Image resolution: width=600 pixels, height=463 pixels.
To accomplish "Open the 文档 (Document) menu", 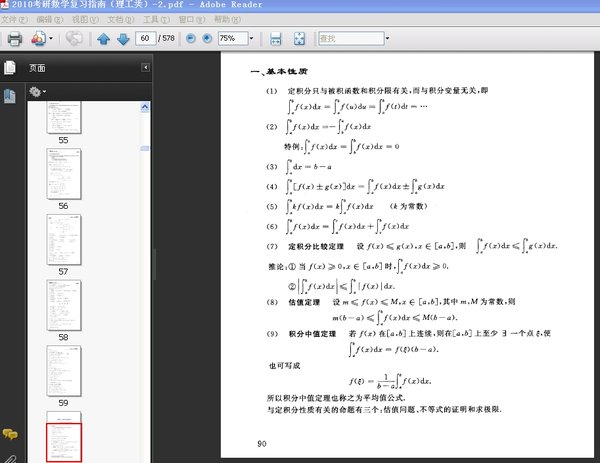I will click(x=121, y=20).
